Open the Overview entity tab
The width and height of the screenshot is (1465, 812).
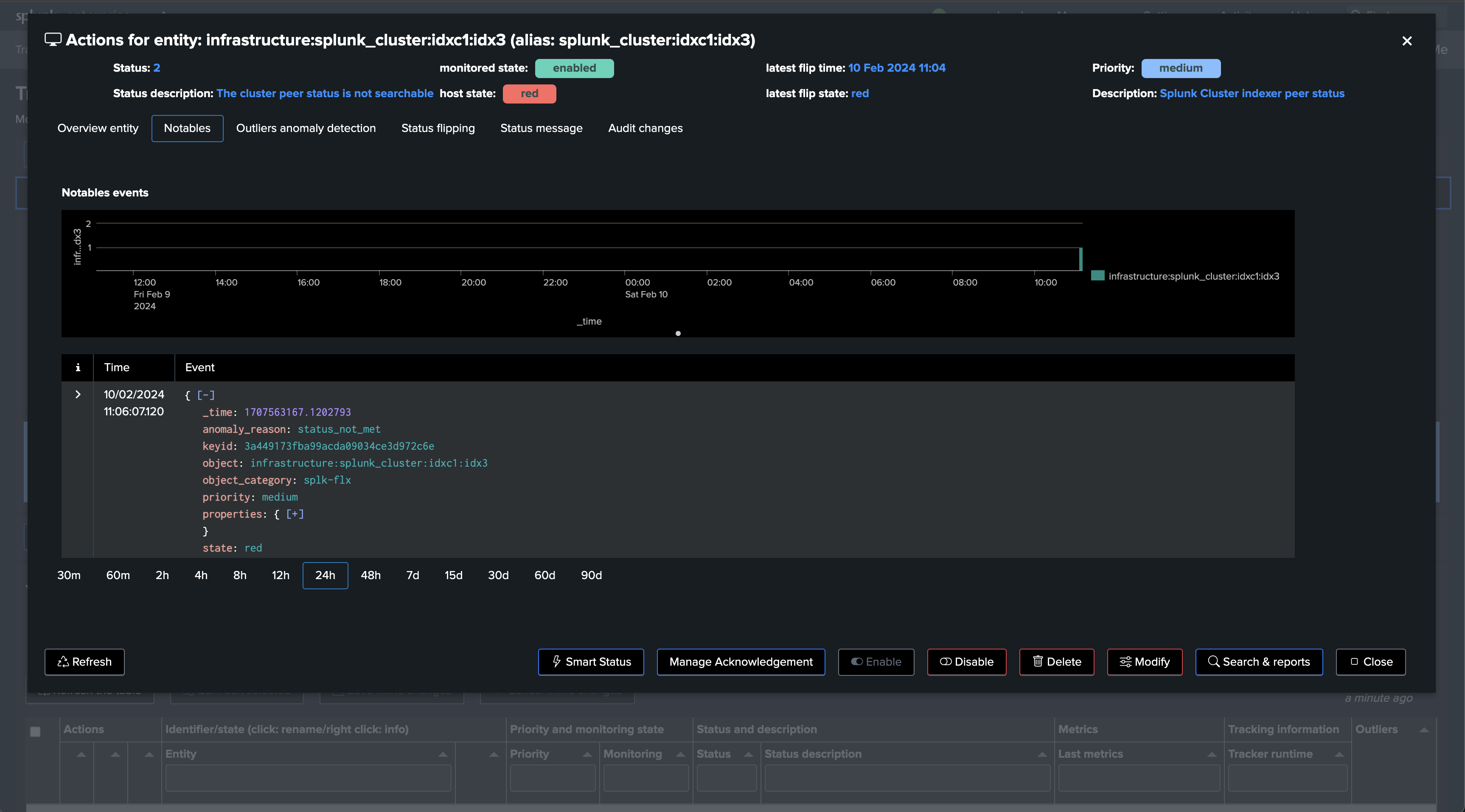click(98, 128)
